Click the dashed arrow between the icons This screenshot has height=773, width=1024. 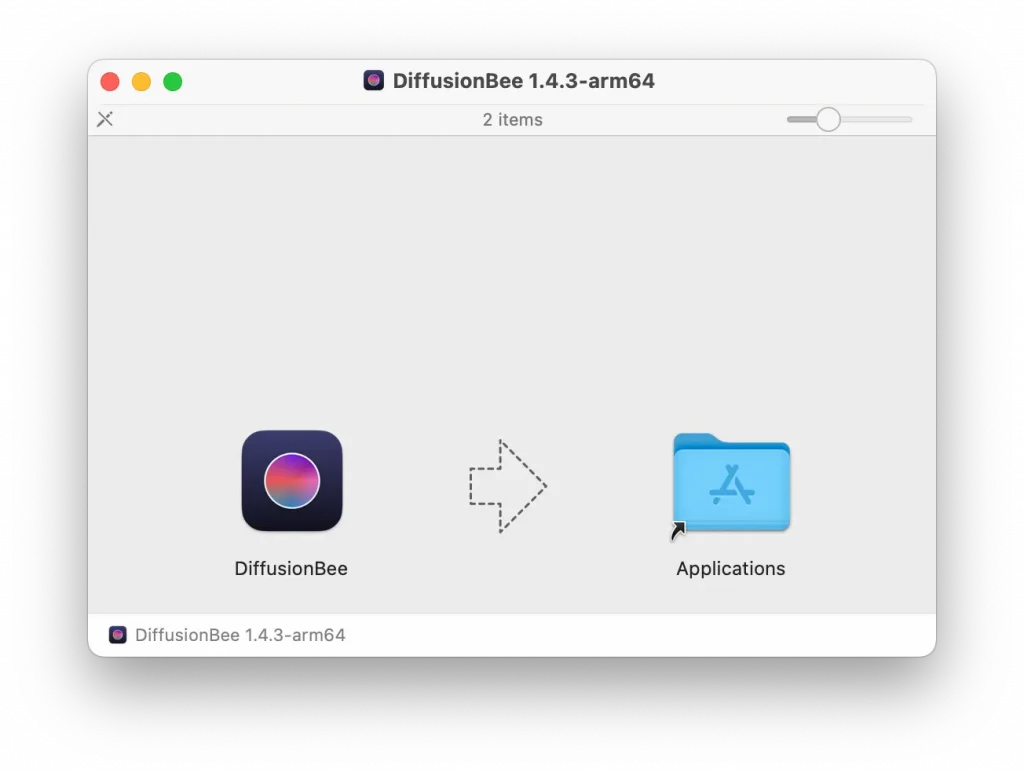(x=508, y=486)
